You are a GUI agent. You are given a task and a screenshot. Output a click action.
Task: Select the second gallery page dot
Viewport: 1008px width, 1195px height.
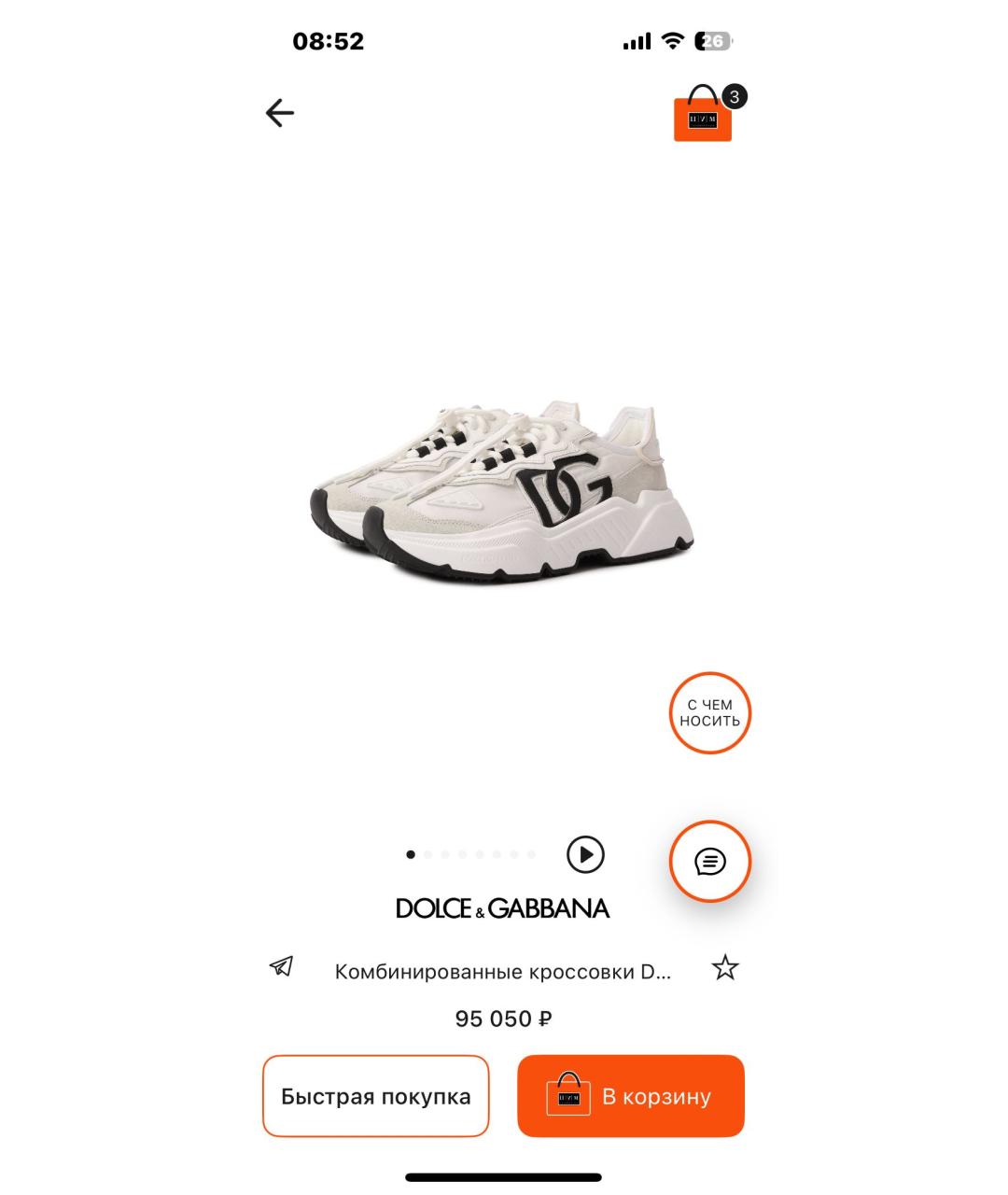coord(427,854)
